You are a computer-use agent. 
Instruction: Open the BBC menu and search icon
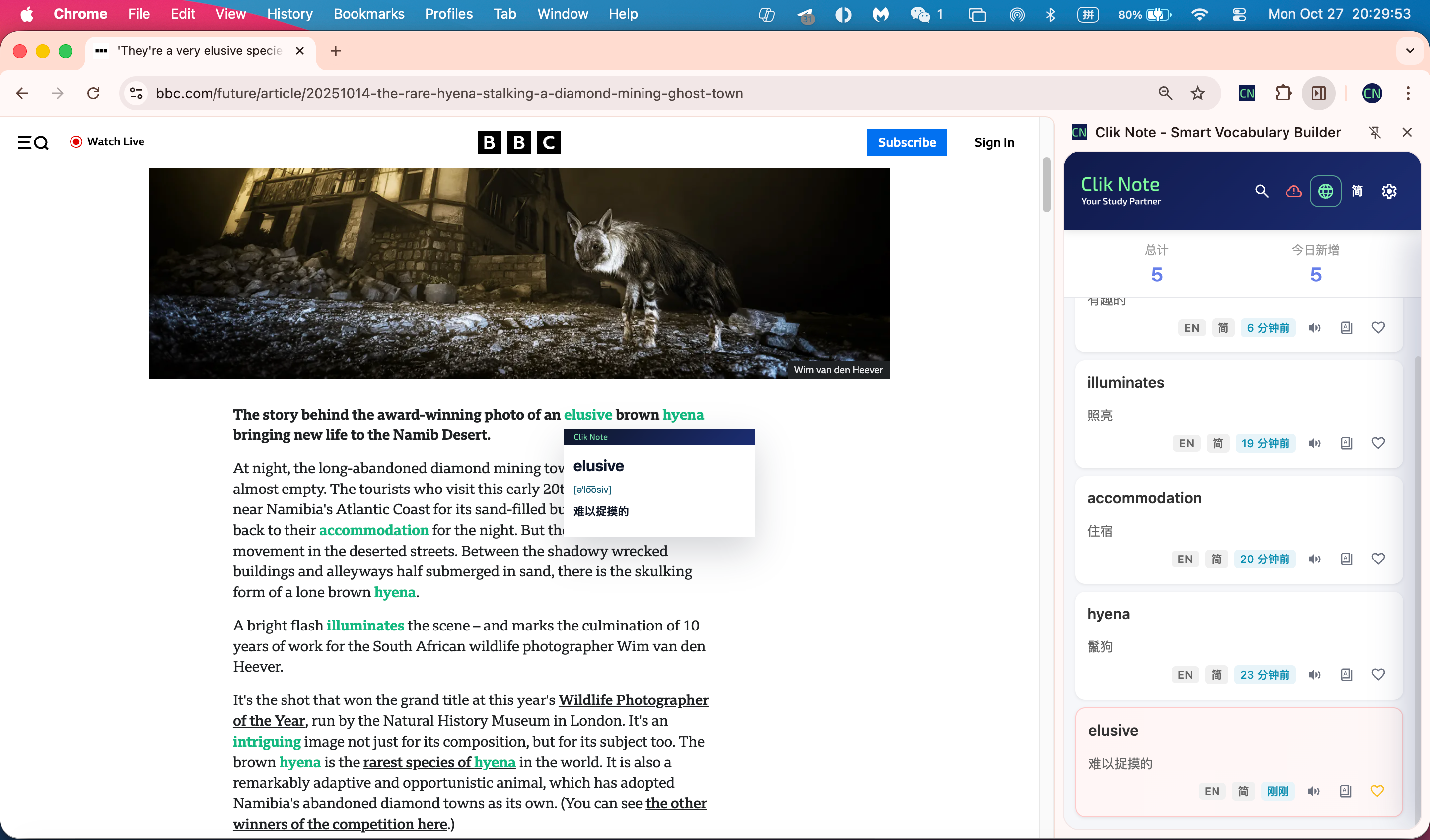click(32, 142)
